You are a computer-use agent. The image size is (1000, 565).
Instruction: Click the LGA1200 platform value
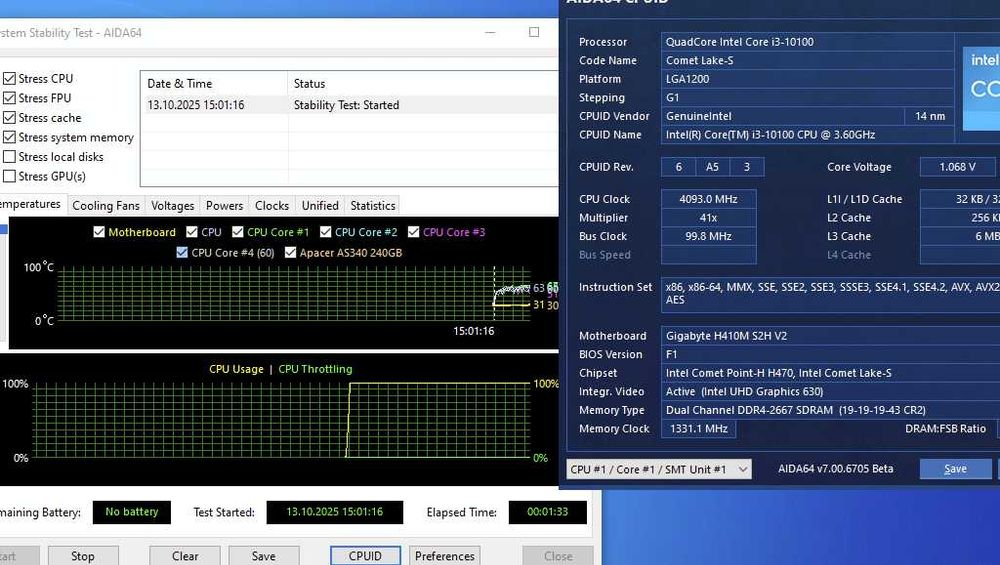pyautogui.click(x=807, y=79)
